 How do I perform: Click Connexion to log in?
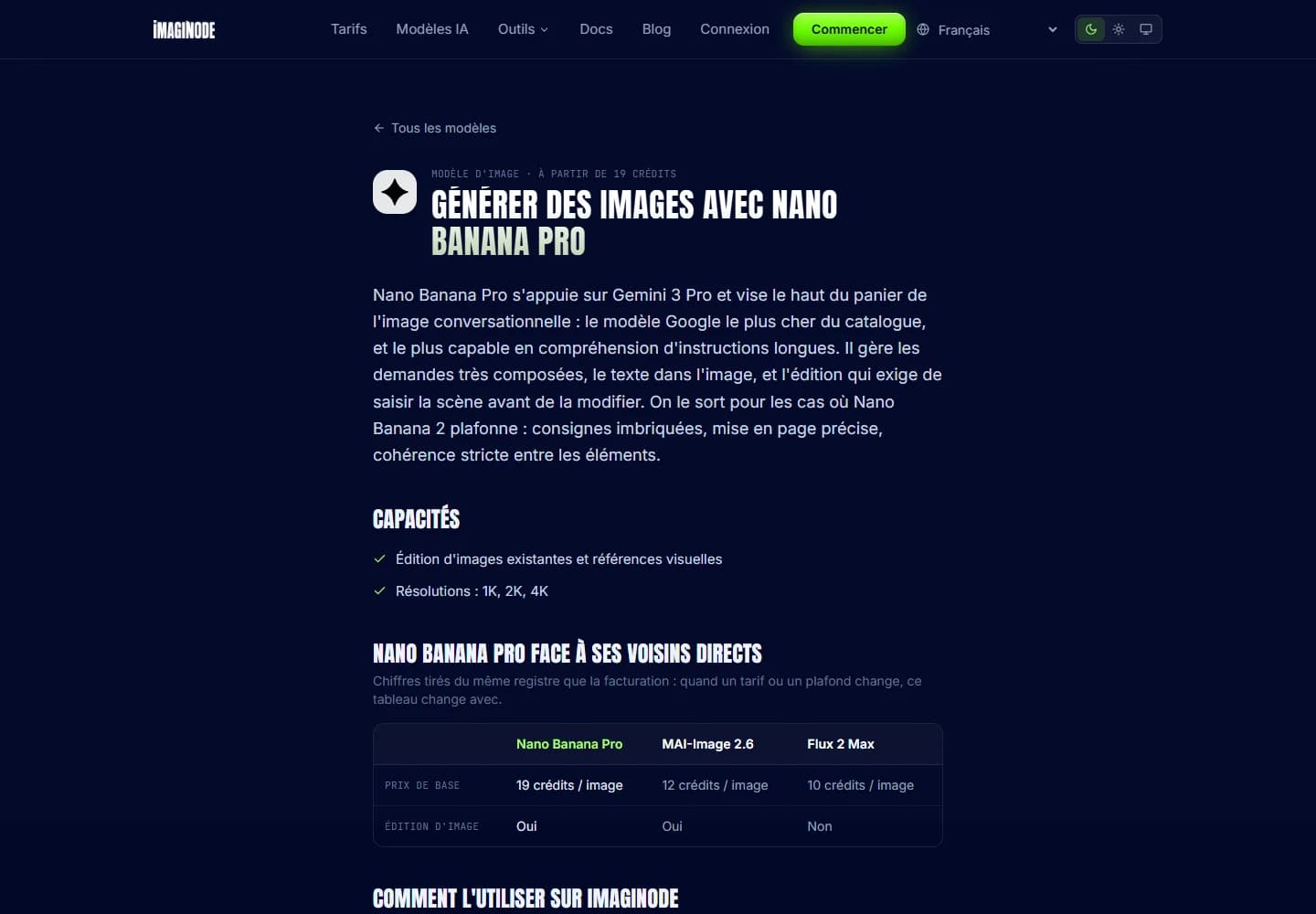pos(735,29)
